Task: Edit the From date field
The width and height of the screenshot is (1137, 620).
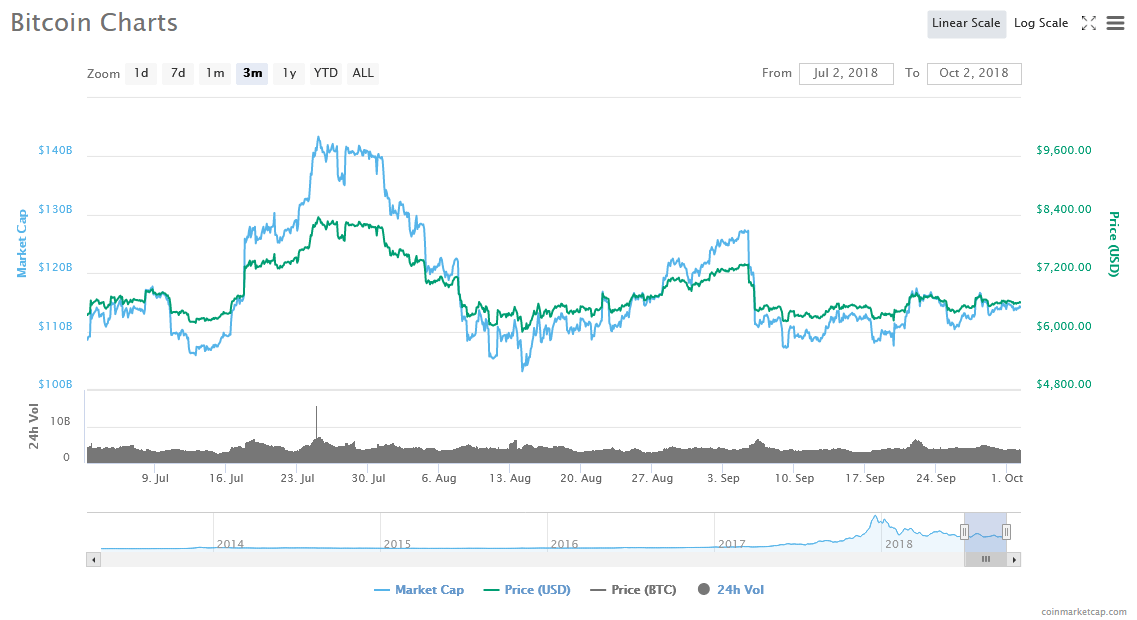Action: tap(846, 73)
